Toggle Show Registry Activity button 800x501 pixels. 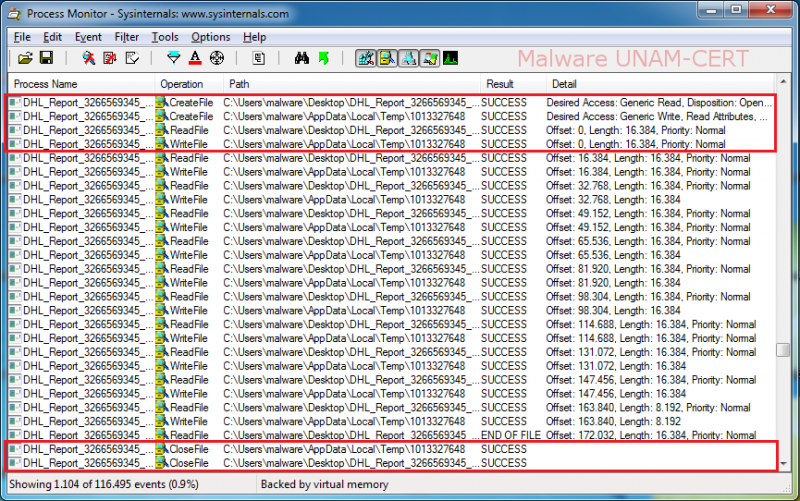[x=365, y=58]
